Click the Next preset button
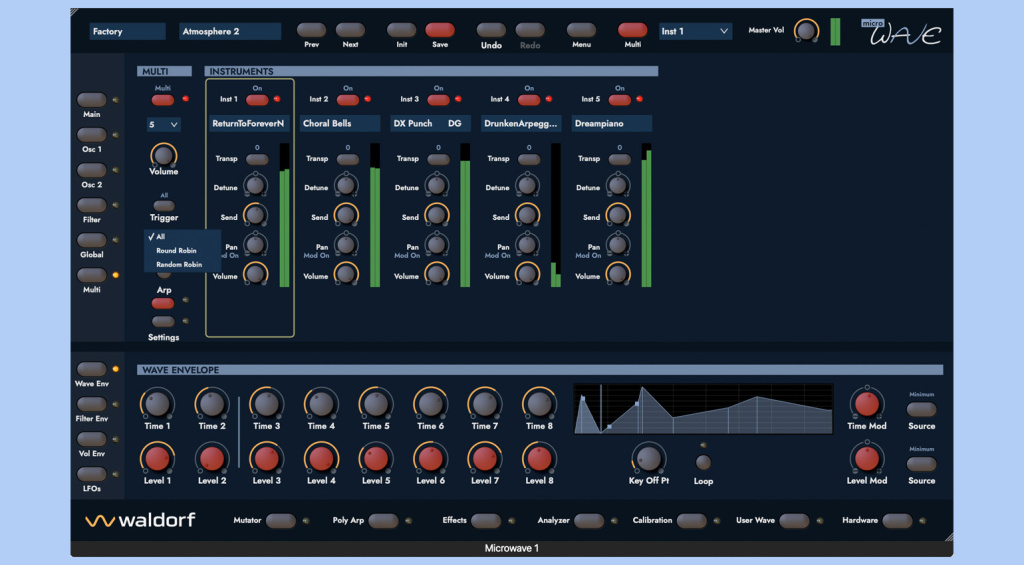This screenshot has height=565, width=1024. [350, 30]
